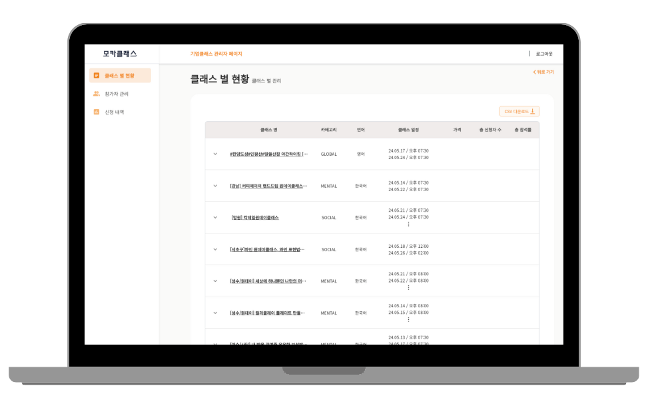The height and width of the screenshot is (396, 652).
Task: Expand the row dated 24.05.14 오후 08:00
Action: click(x=215, y=313)
